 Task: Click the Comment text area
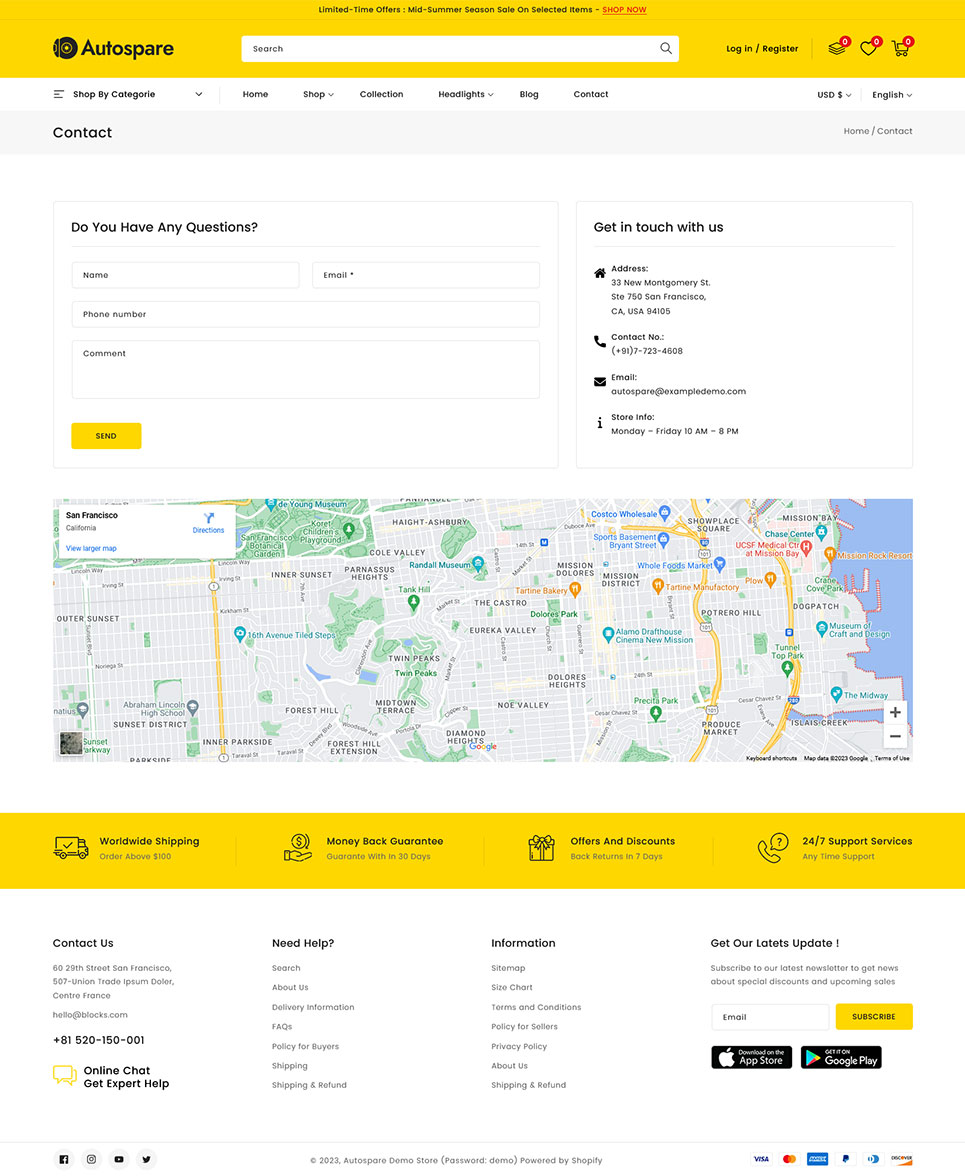click(305, 369)
